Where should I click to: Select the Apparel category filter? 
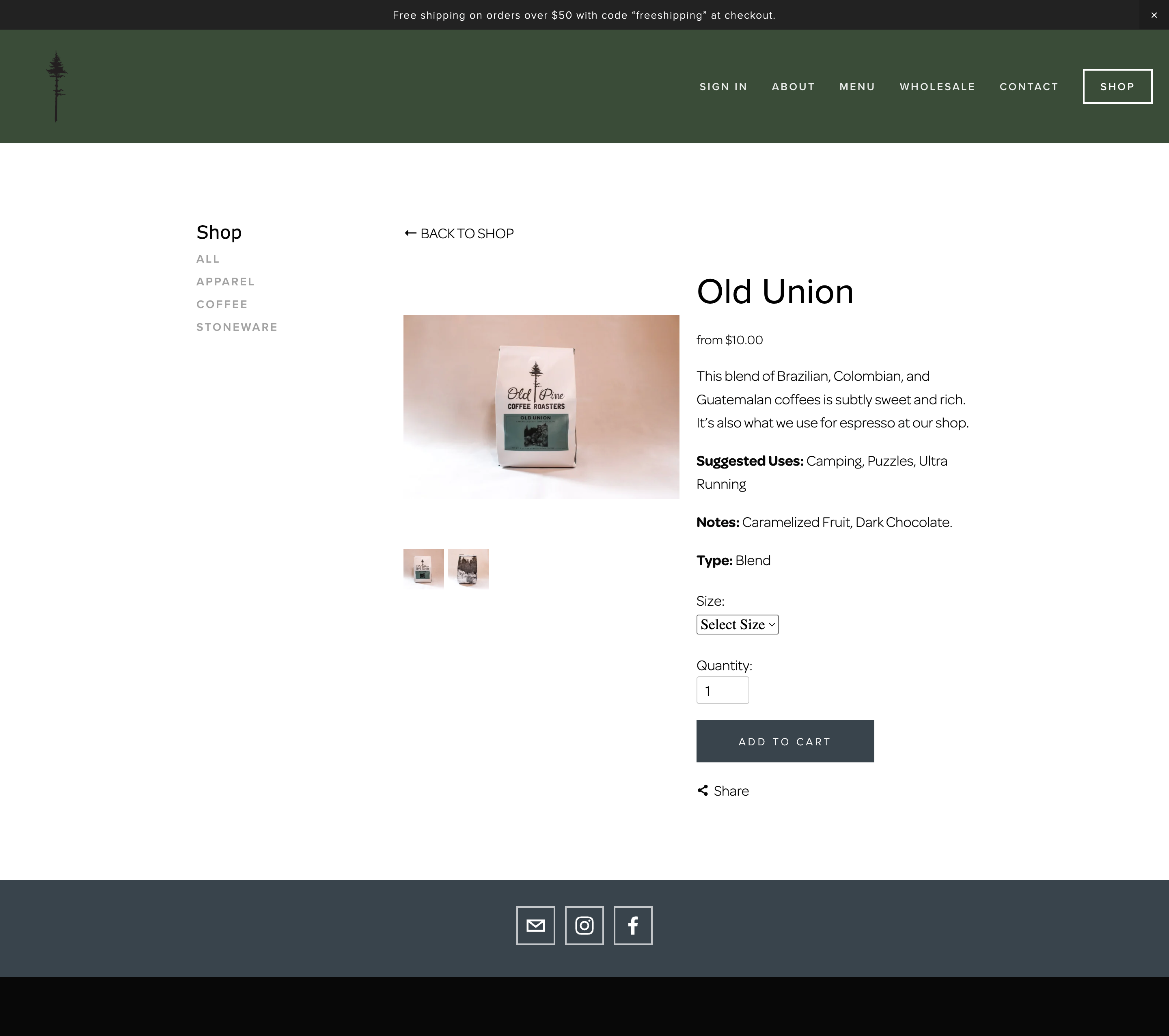click(x=225, y=281)
